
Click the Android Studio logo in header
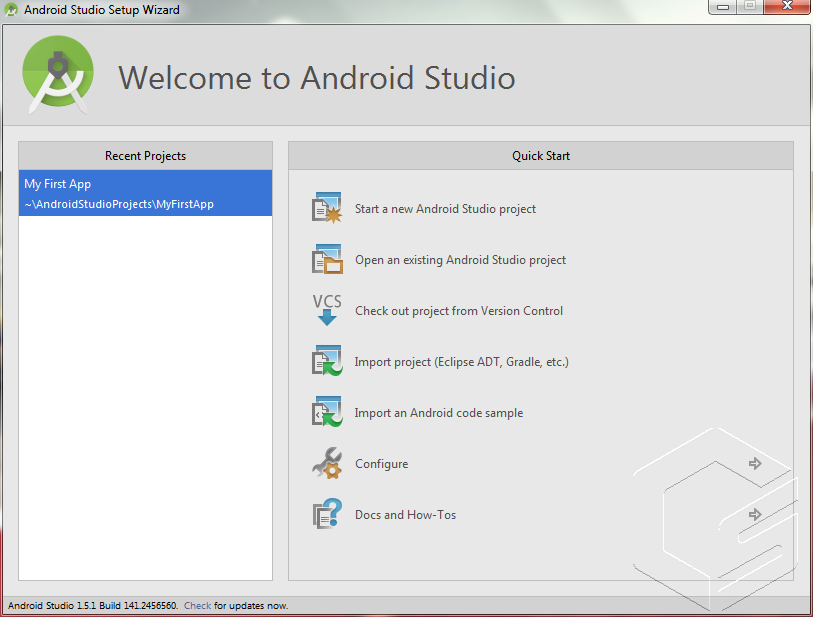tap(58, 75)
